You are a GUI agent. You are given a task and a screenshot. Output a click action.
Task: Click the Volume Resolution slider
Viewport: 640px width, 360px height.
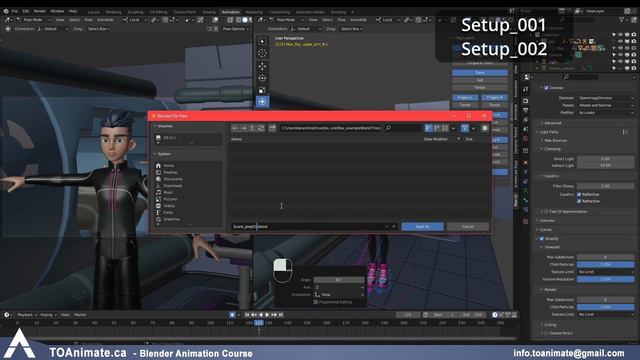[606, 279]
